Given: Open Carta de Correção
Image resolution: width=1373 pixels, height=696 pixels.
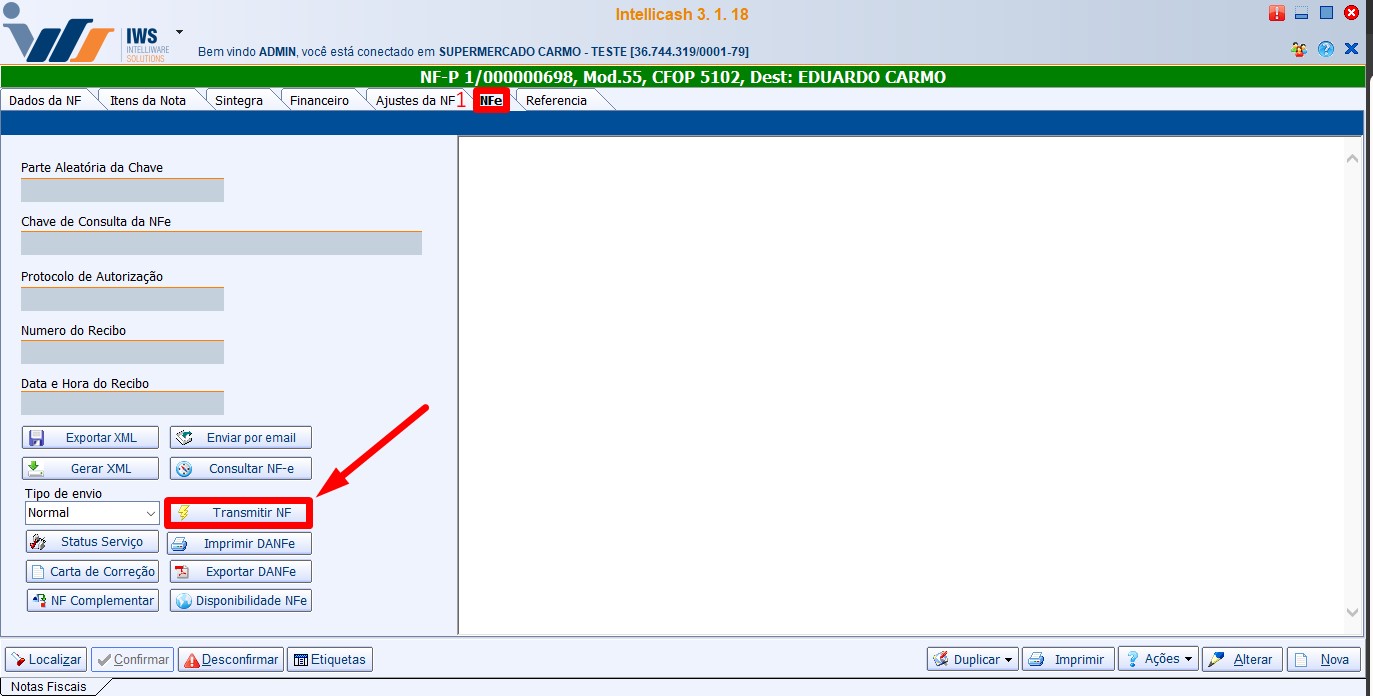Looking at the screenshot, I should 92,572.
